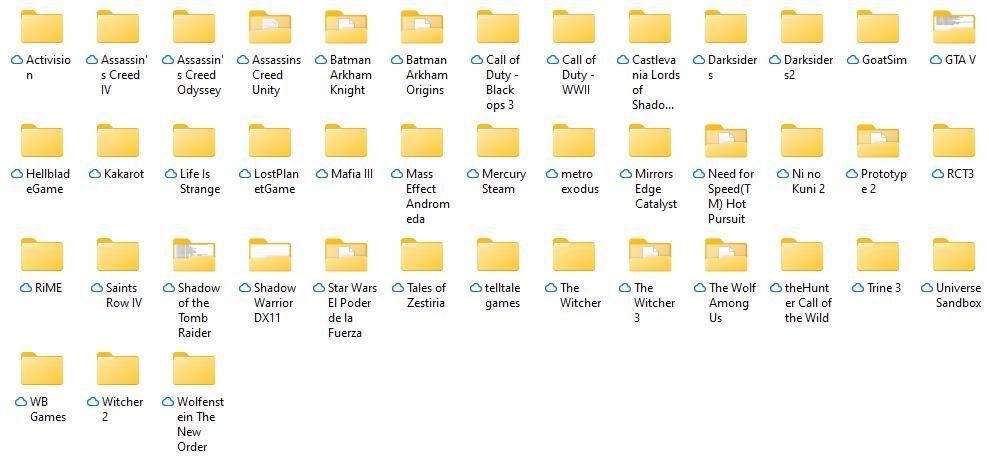
Task: Select the Witcher 2 folder icon
Action: point(118,369)
